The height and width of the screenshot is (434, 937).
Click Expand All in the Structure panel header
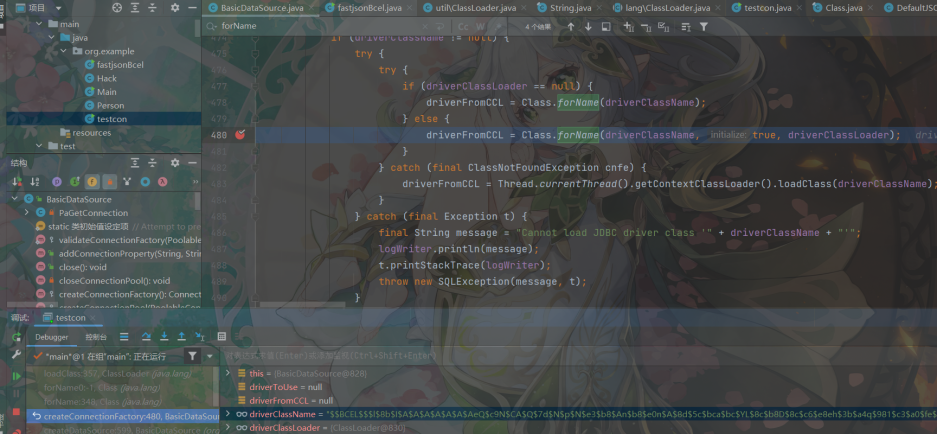(x=136, y=163)
